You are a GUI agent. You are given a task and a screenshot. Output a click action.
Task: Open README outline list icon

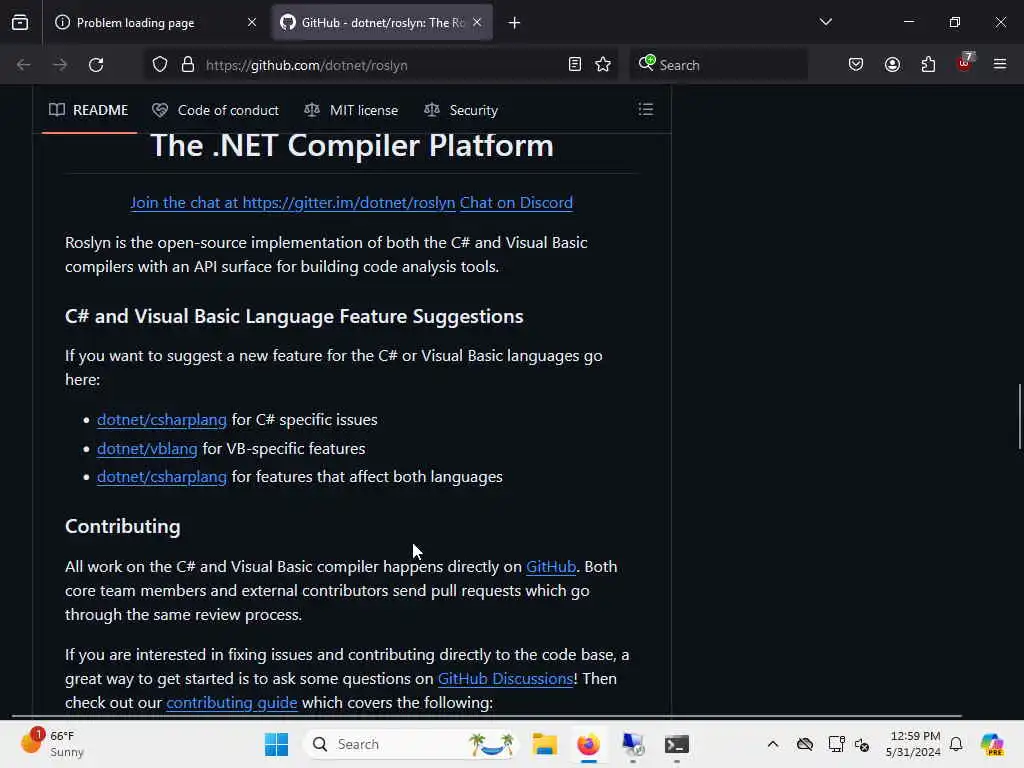tap(645, 110)
